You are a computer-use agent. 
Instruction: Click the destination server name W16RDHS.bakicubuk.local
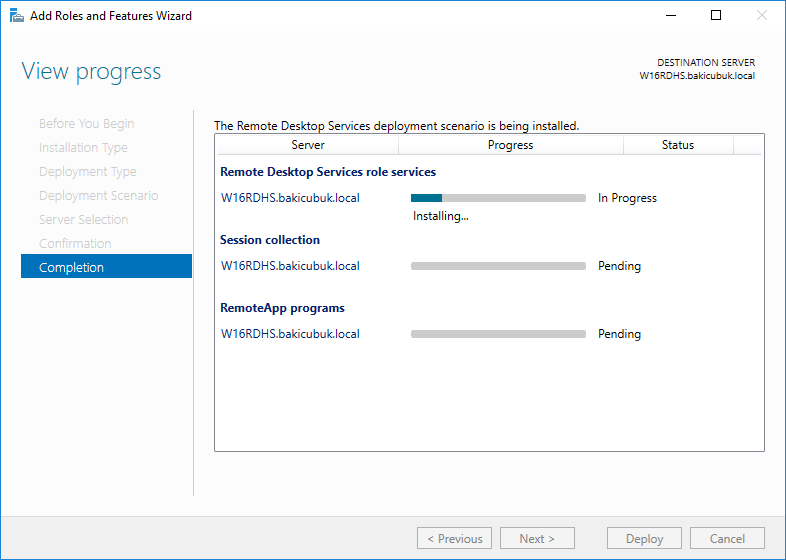tap(697, 76)
